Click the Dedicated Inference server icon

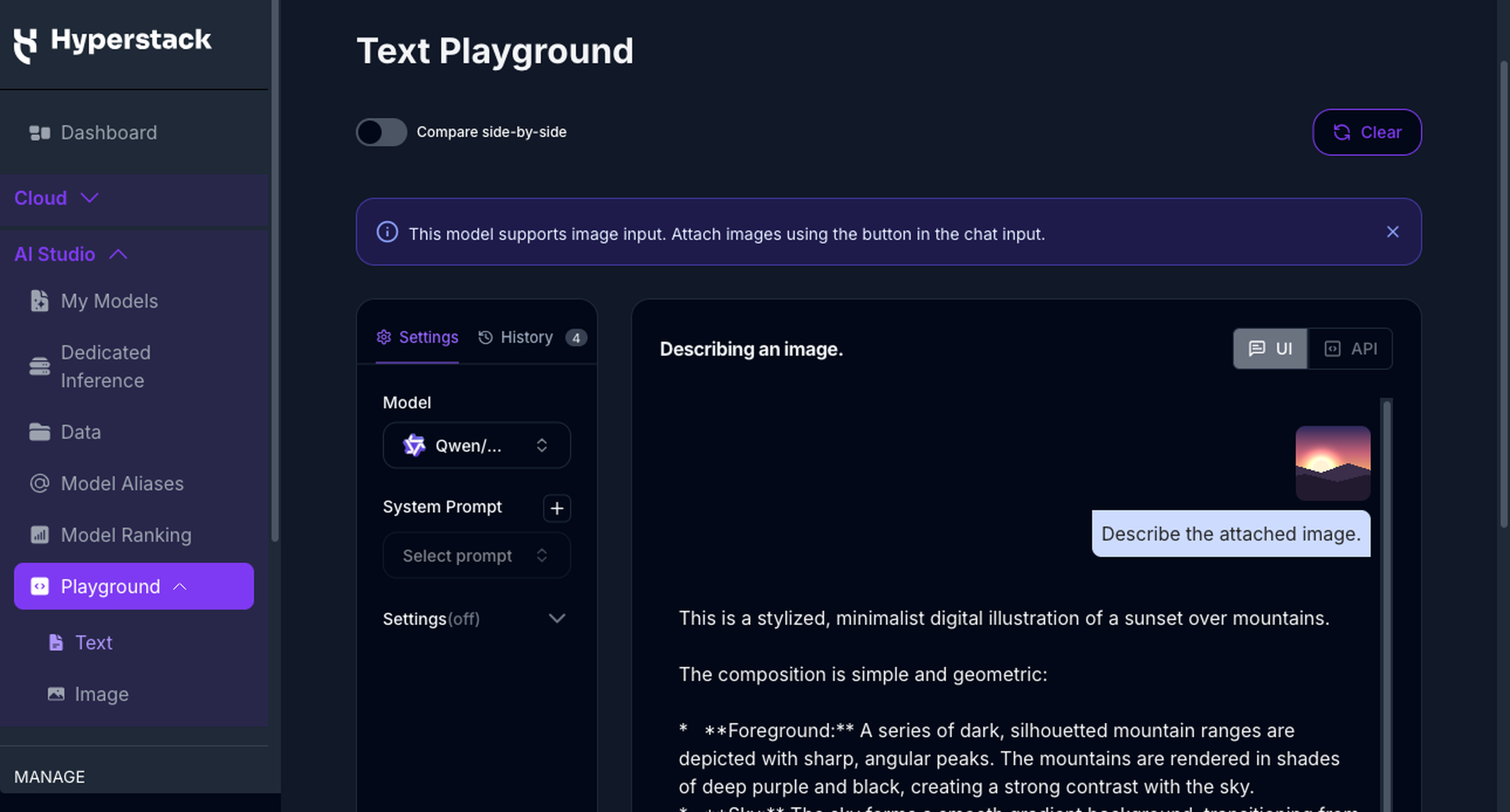39,366
